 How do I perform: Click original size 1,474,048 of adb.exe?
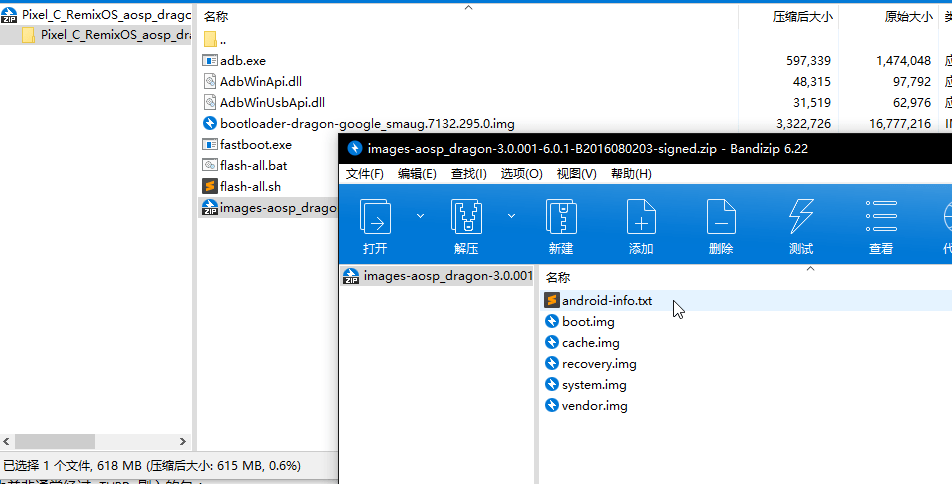[x=903, y=60]
